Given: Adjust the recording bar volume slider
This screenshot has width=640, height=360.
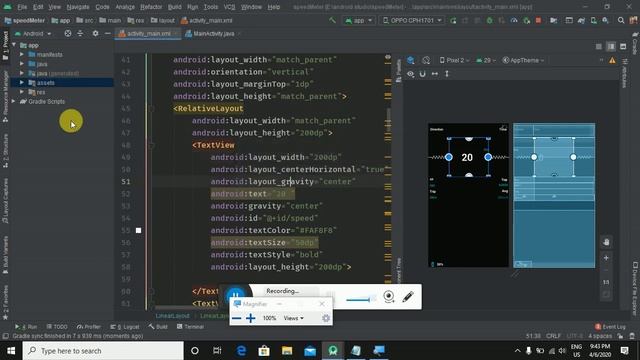Looking at the screenshot, I should [x=360, y=300].
